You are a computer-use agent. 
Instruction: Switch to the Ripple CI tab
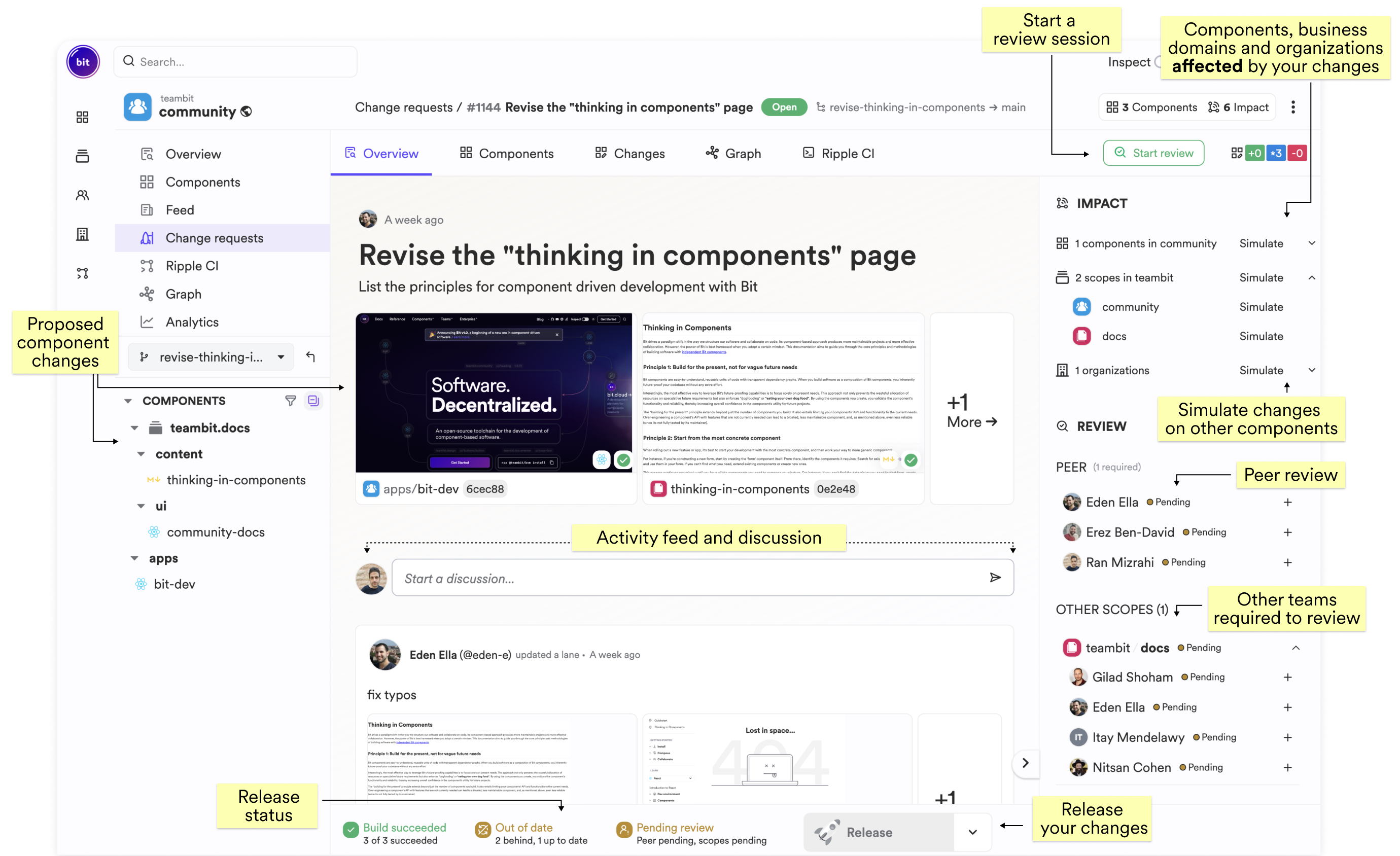pos(838,153)
